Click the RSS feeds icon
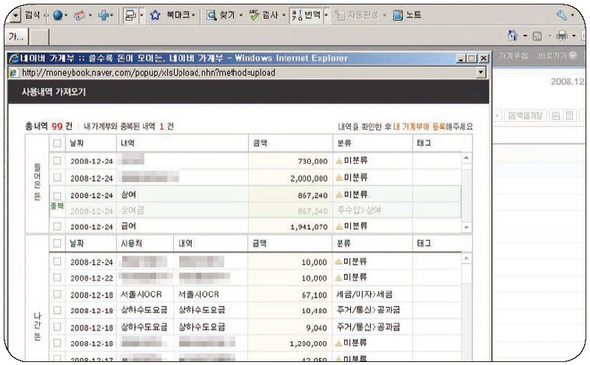 click(538, 36)
